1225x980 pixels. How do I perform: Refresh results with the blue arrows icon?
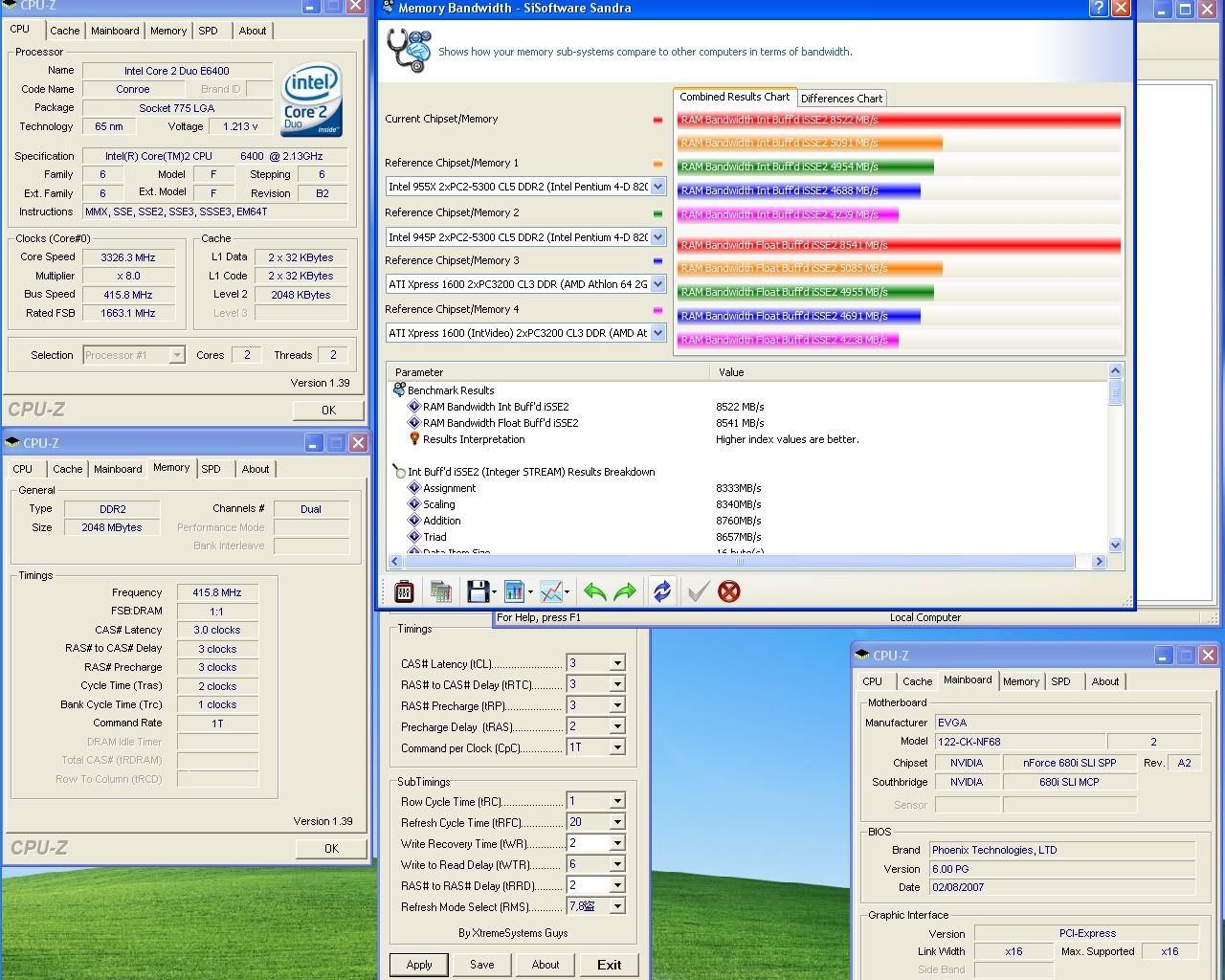pos(662,591)
